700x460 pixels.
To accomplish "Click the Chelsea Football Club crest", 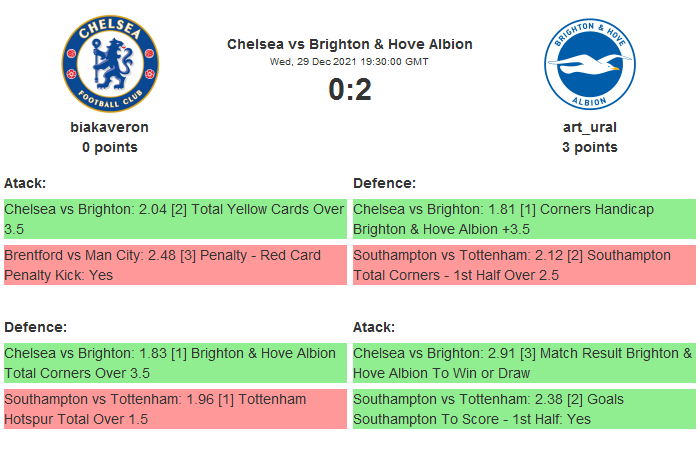I will [x=109, y=64].
